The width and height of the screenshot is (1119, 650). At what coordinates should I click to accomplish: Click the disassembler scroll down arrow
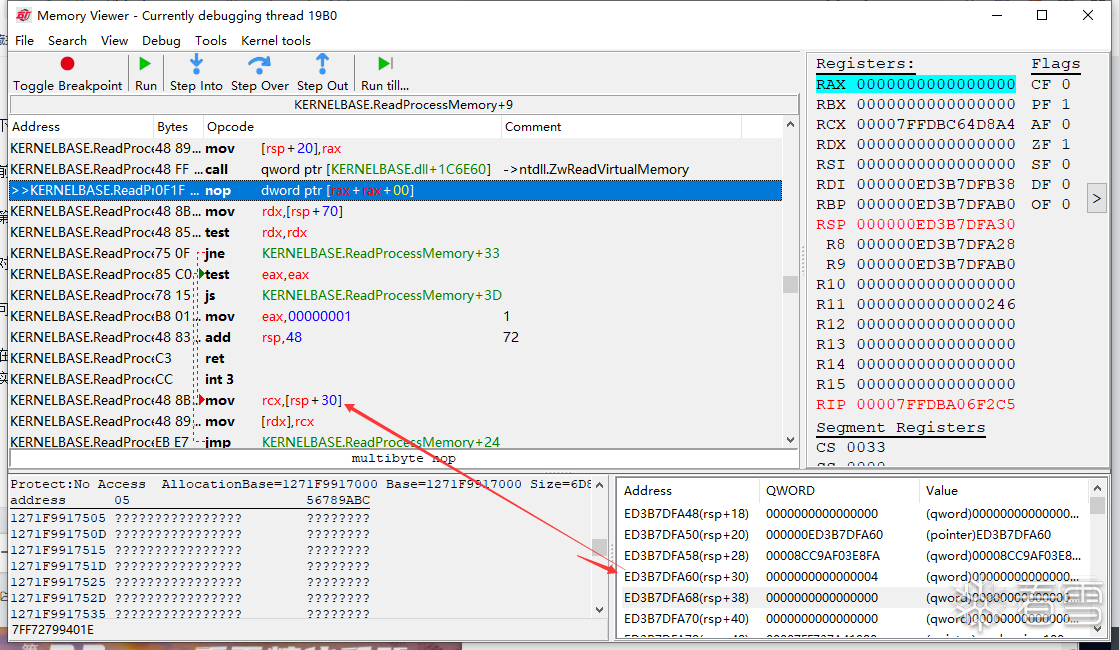[x=790, y=440]
